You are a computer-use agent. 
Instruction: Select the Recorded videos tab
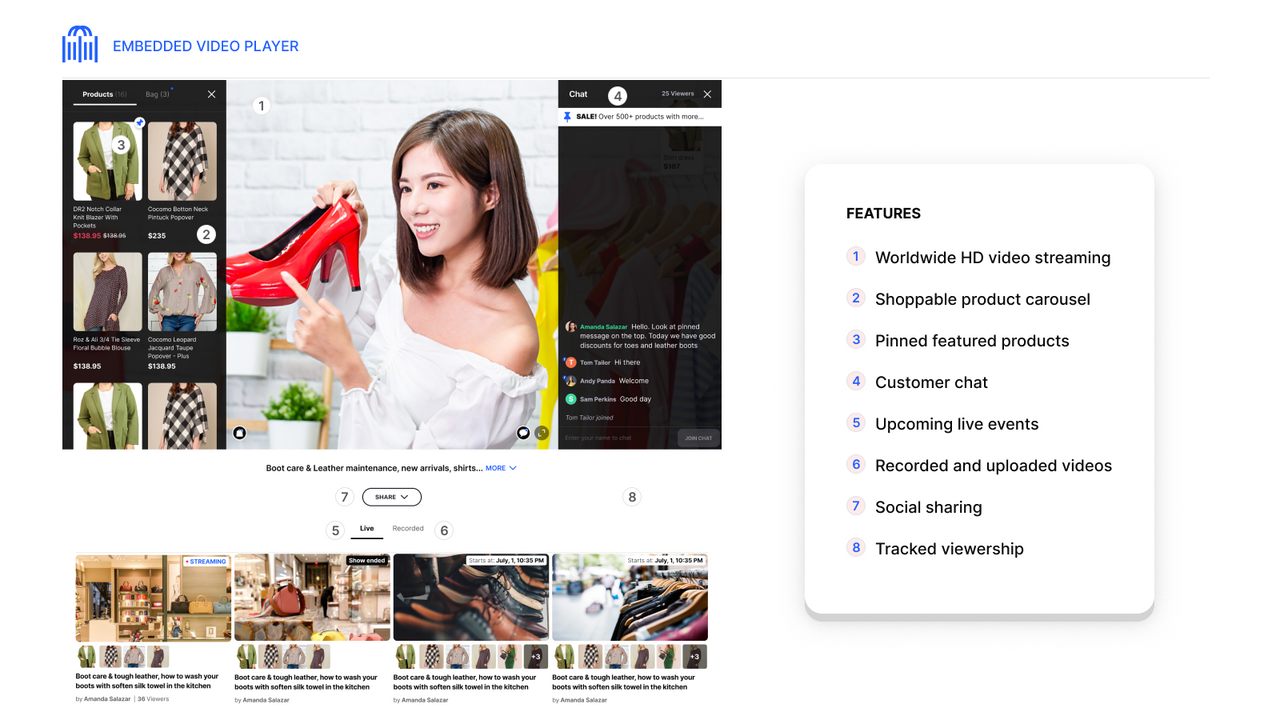coord(408,529)
